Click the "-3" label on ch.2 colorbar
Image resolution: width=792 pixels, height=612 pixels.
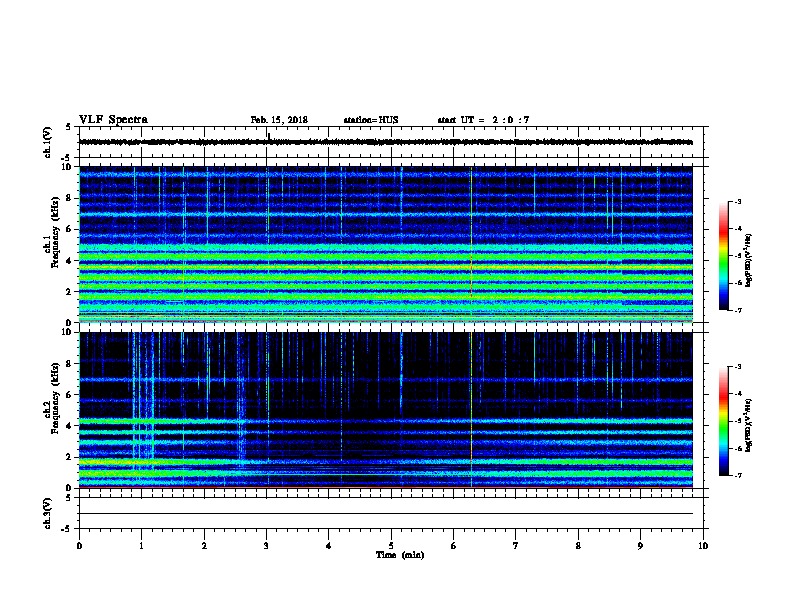click(737, 367)
